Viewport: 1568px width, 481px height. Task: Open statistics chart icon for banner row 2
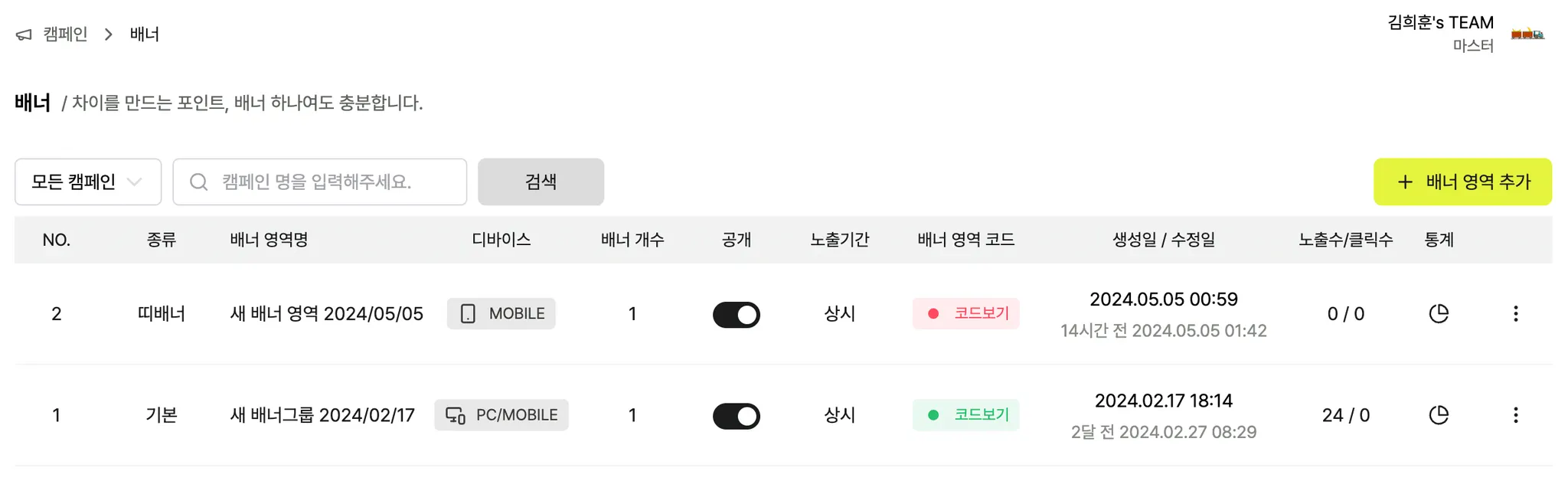[x=1439, y=314]
